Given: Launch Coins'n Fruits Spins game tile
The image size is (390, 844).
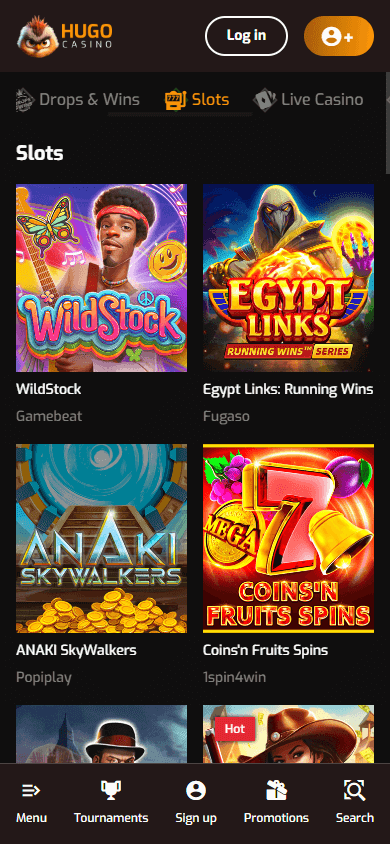Looking at the screenshot, I should click(x=288, y=538).
